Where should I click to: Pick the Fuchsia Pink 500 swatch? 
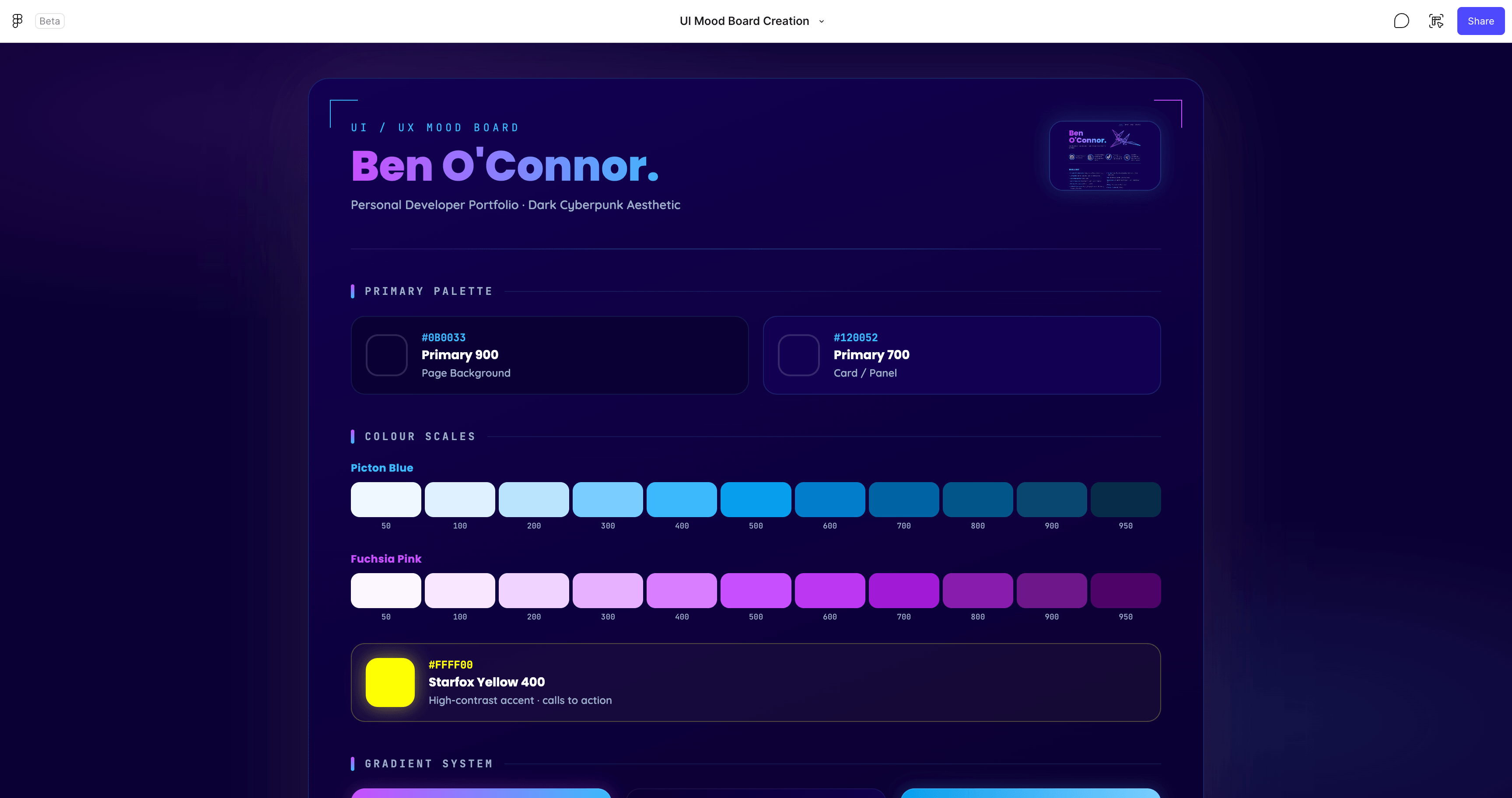tap(756, 590)
